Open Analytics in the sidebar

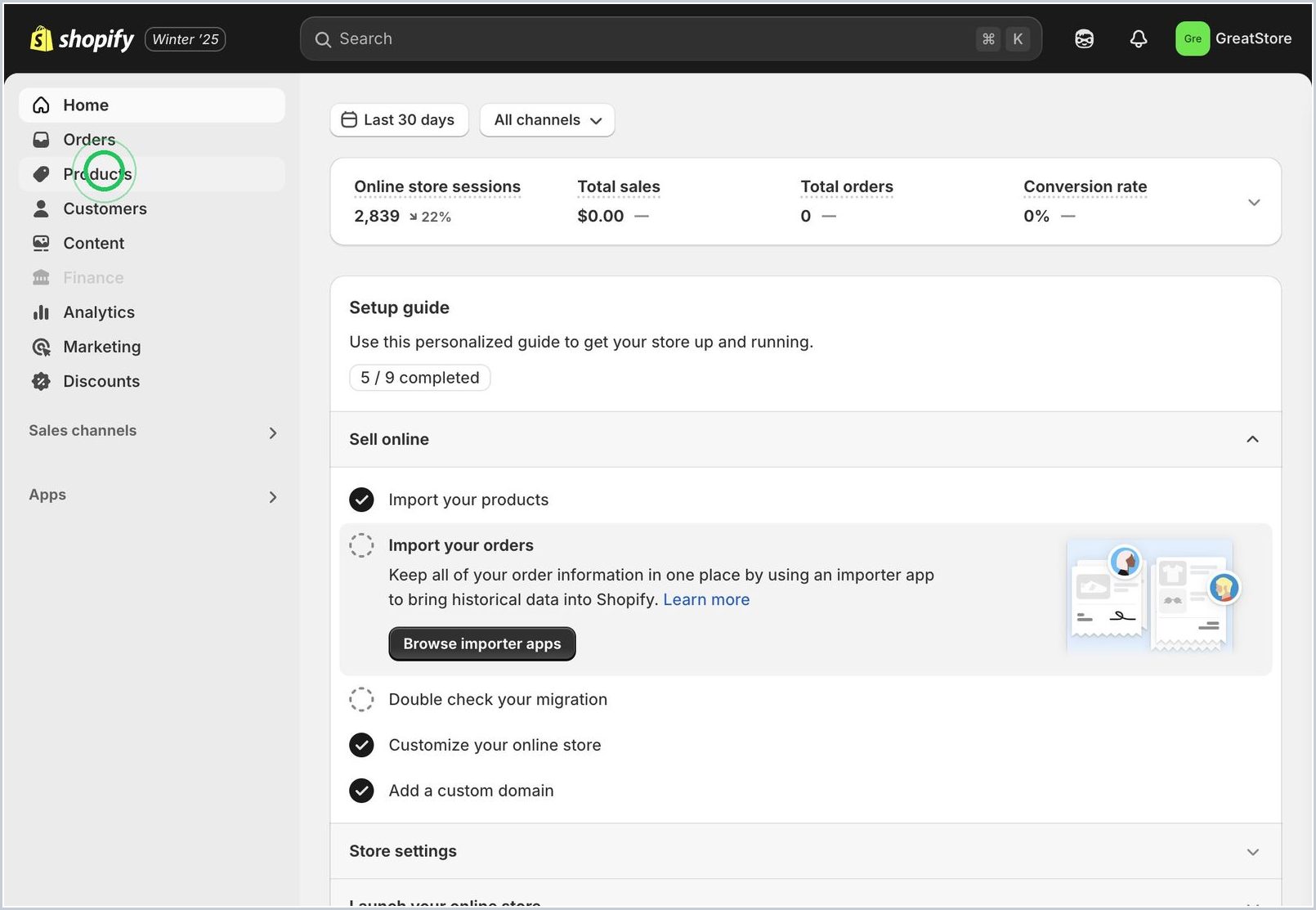pos(152,312)
